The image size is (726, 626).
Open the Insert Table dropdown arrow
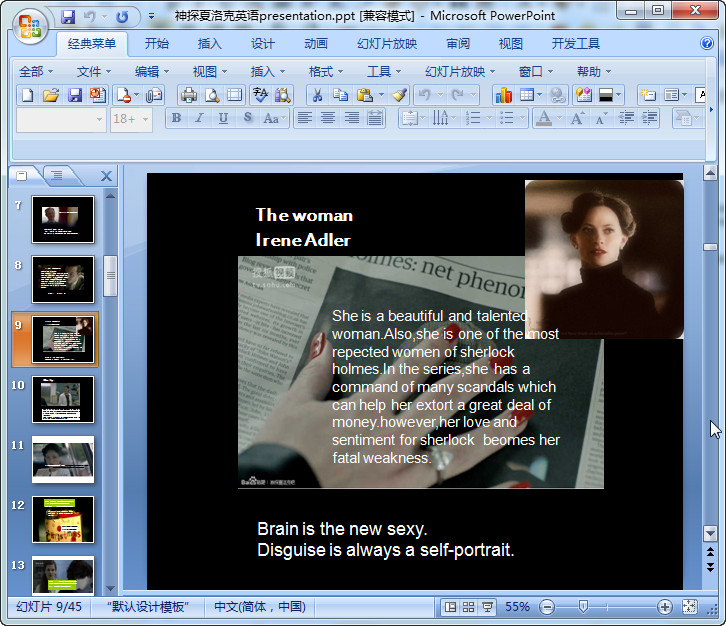tap(540, 95)
